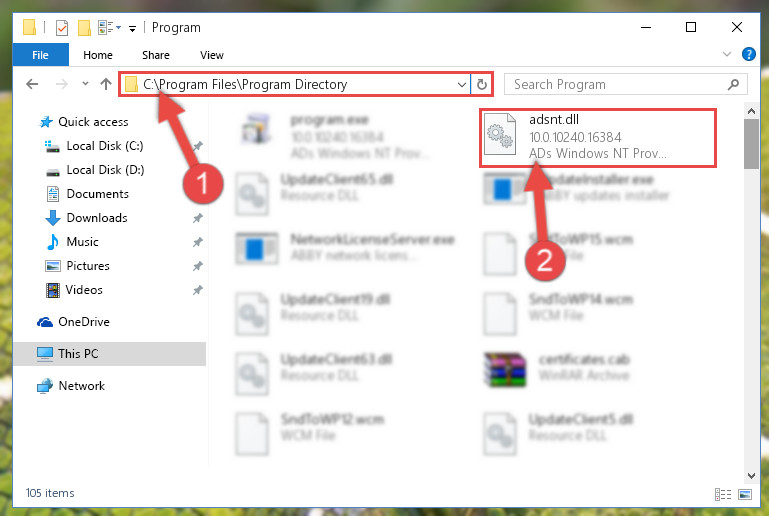Viewport: 769px width, 516px height.
Task: Select the adsnt.dll file
Action: (x=598, y=138)
